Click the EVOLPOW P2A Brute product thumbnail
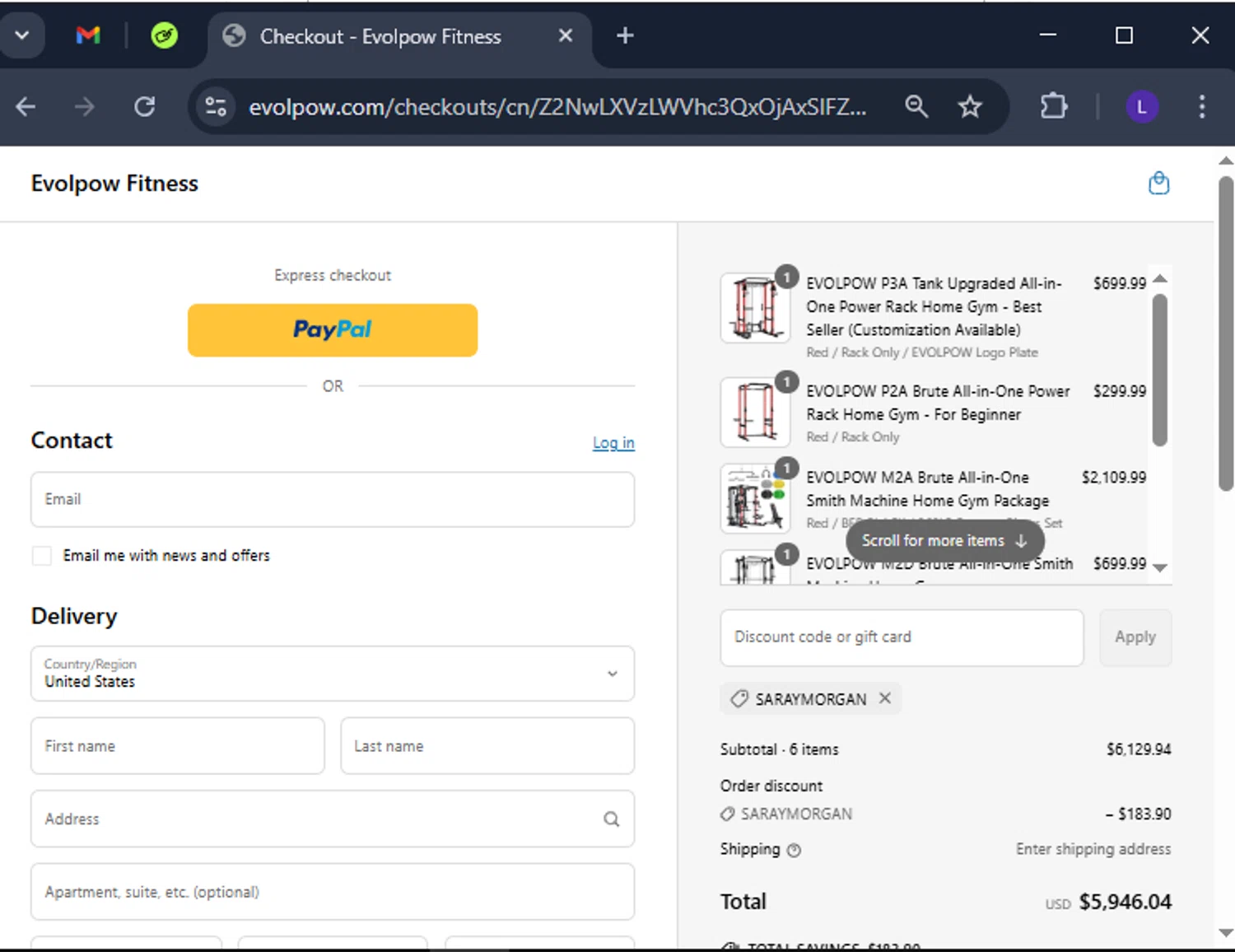 coord(755,413)
